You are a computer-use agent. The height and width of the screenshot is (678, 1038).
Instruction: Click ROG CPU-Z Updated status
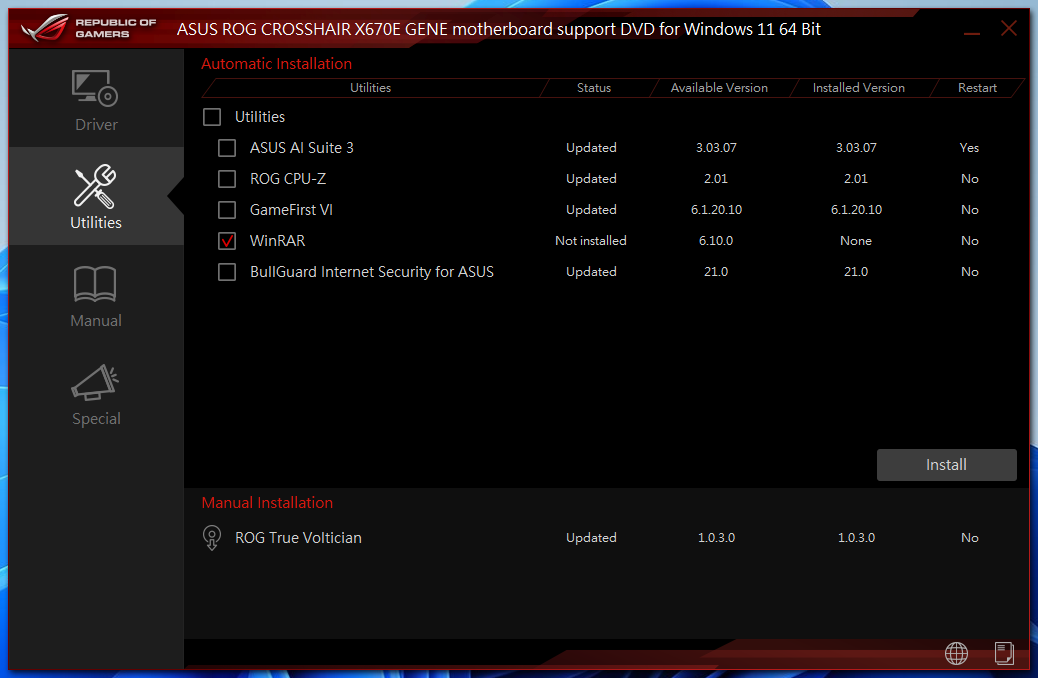click(591, 179)
